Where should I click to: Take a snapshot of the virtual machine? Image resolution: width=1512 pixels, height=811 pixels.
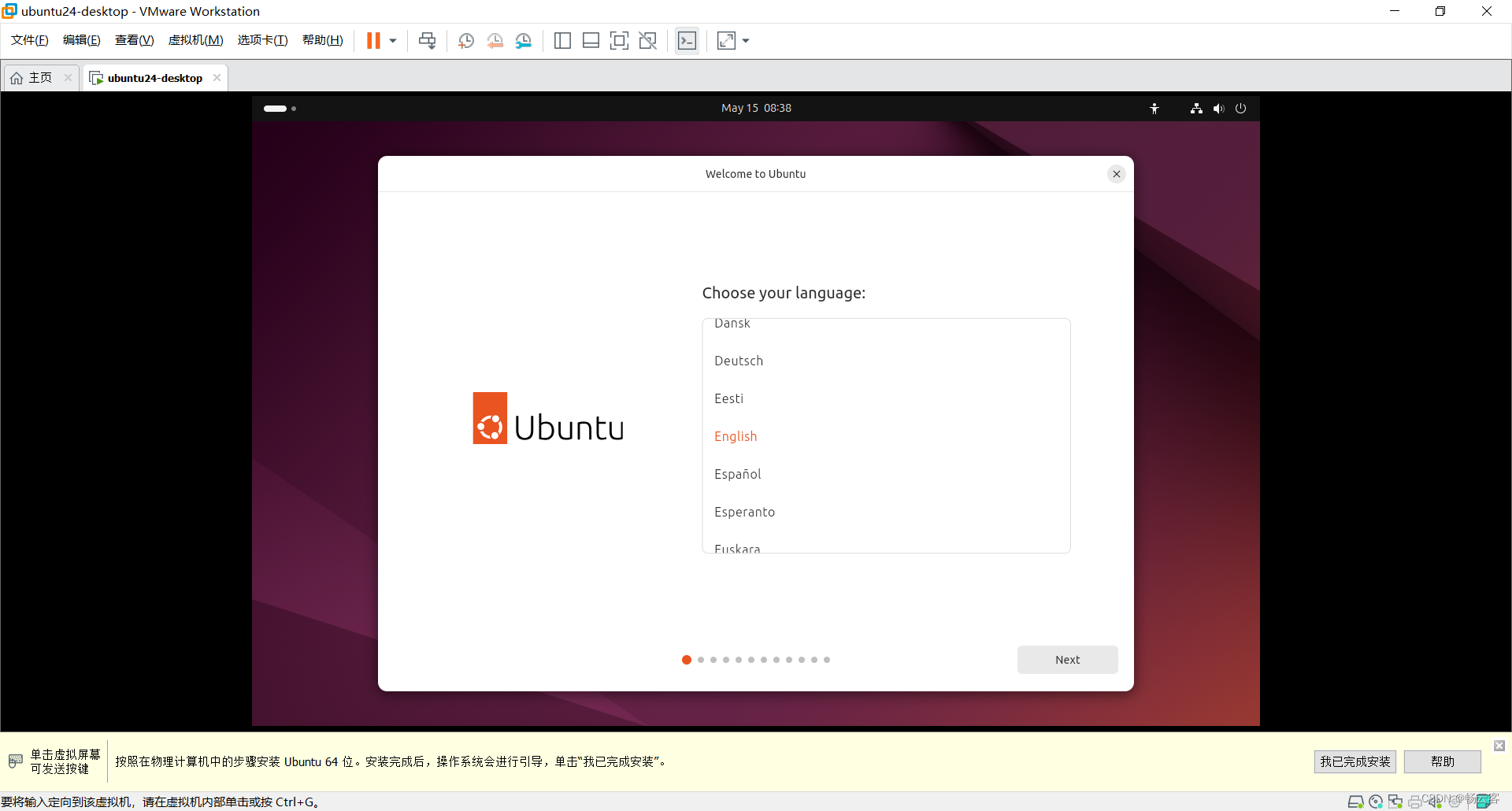coord(465,40)
